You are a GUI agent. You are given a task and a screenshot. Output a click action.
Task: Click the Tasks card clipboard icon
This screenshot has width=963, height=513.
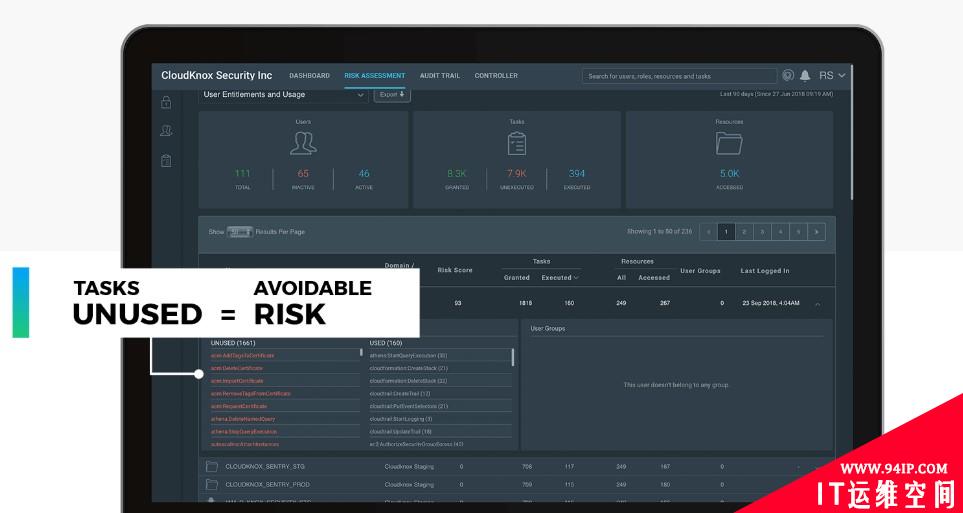coord(517,143)
